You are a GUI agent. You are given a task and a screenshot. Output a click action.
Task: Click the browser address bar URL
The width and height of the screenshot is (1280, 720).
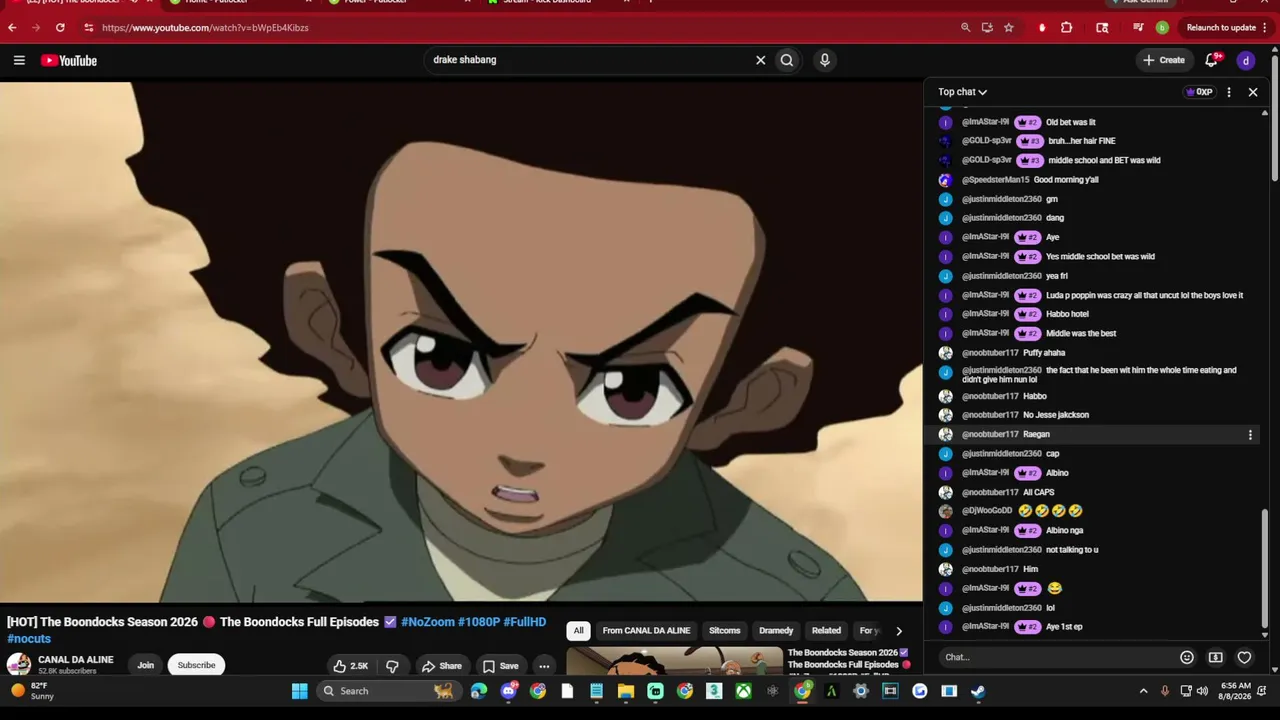[x=205, y=28]
